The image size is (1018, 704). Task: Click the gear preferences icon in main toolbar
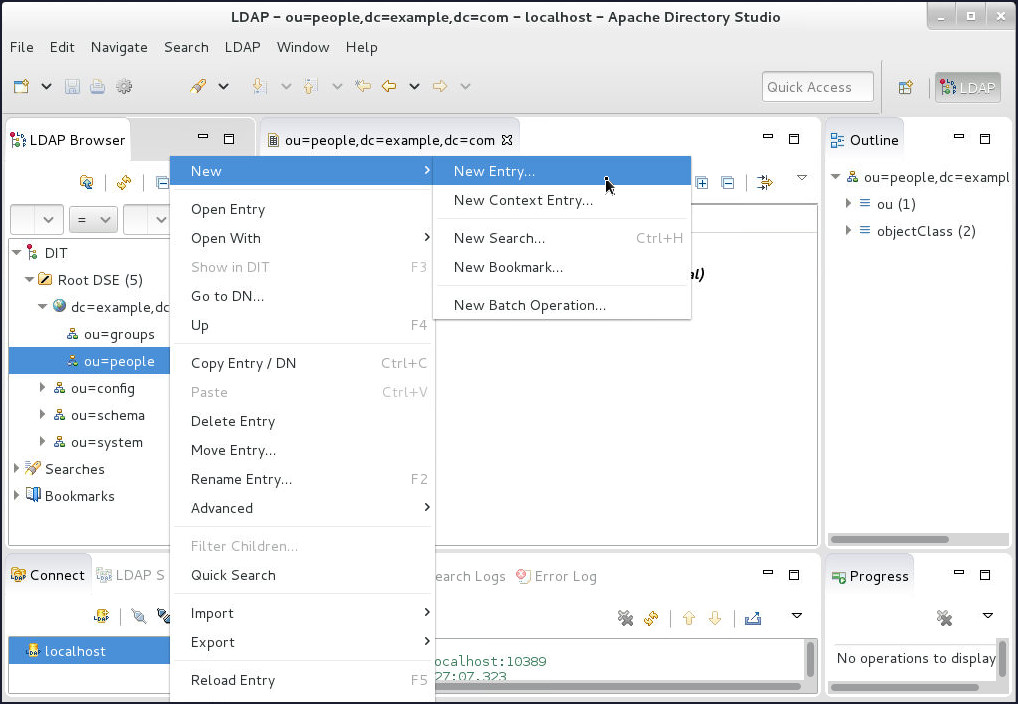click(124, 86)
